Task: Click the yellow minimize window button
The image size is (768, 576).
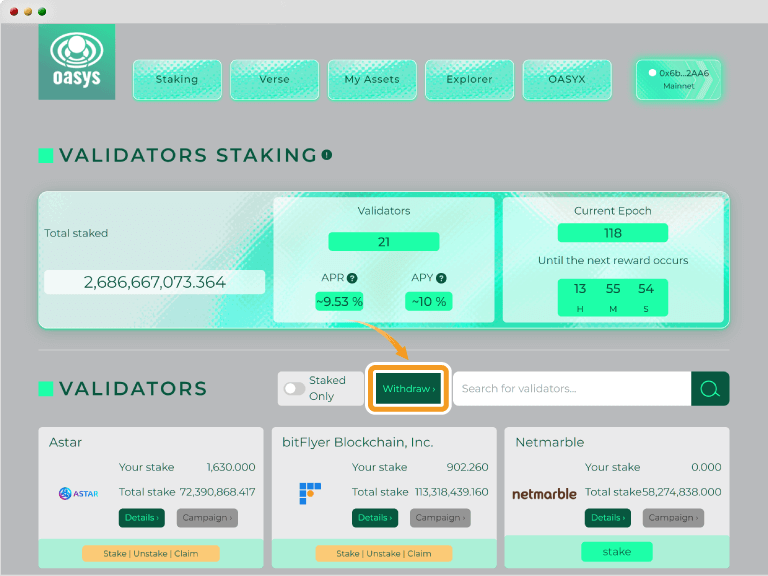Action: tap(28, 11)
